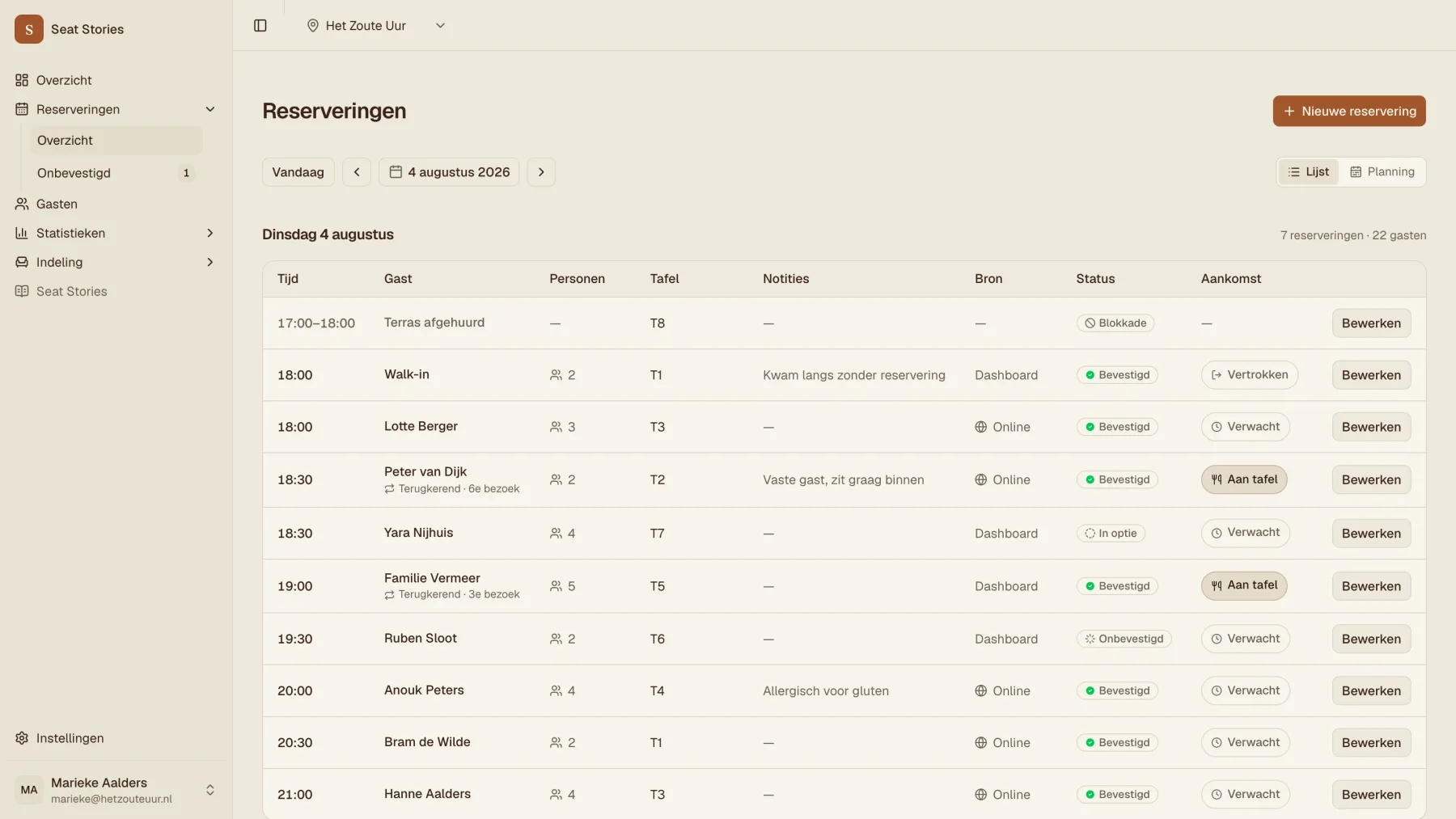Click note Allergisch voor gluten
The image size is (1456, 819).
(x=826, y=691)
